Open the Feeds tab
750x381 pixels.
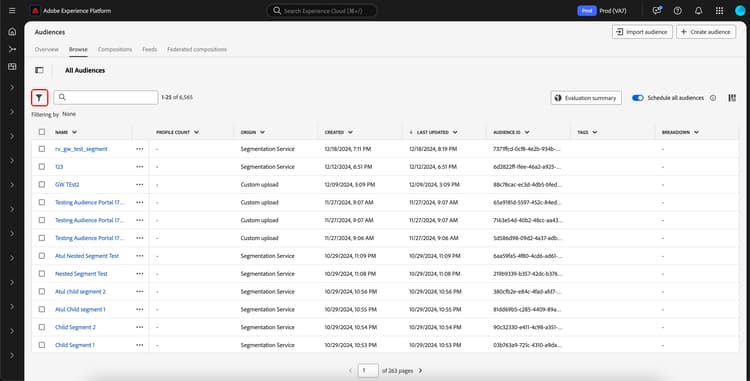tap(149, 49)
